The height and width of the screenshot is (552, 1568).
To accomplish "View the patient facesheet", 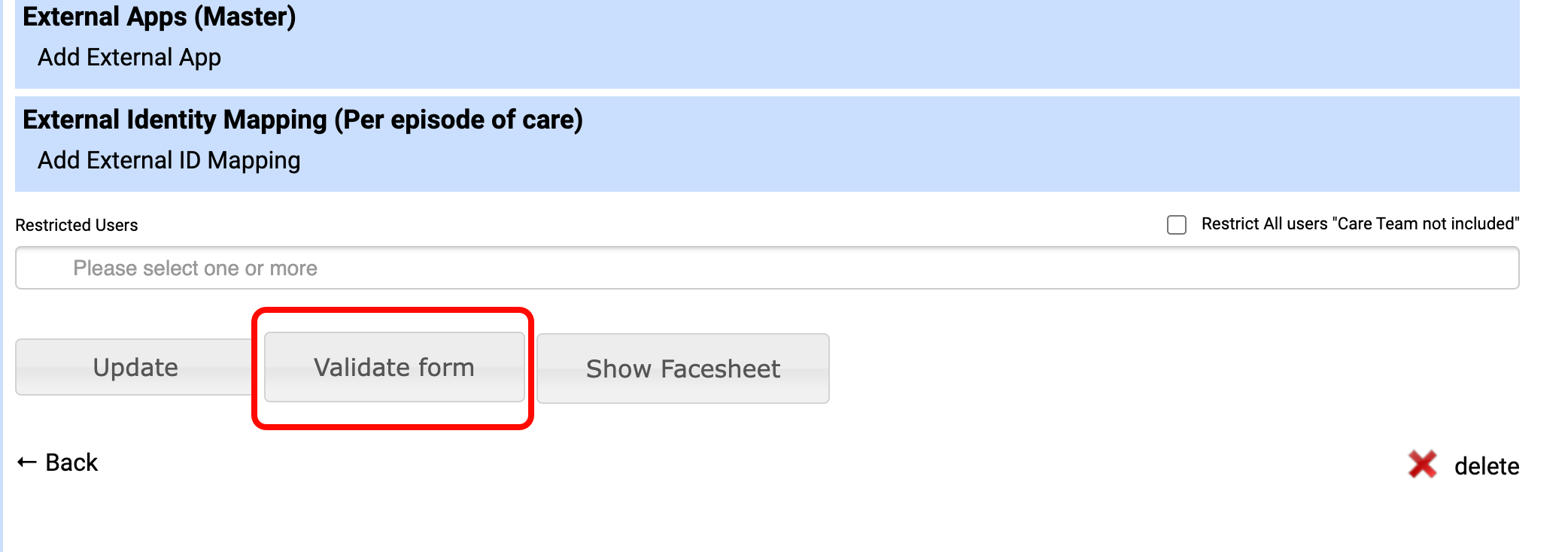I will click(682, 369).
